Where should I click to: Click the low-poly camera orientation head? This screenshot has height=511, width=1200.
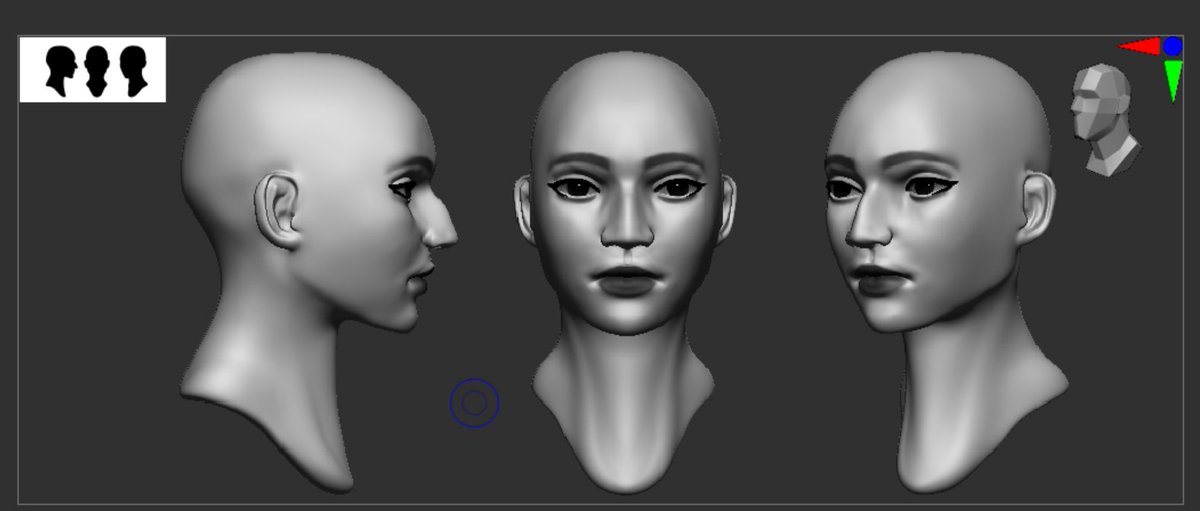1104,121
